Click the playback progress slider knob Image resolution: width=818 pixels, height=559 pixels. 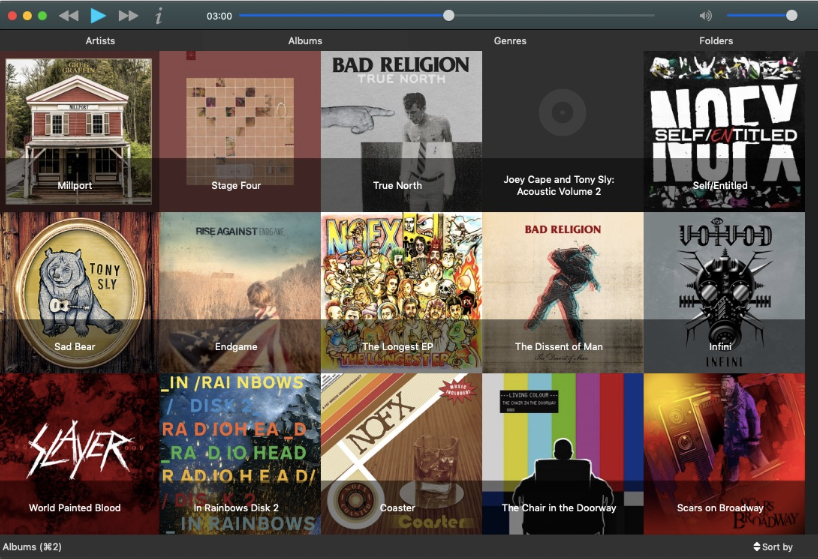click(449, 16)
